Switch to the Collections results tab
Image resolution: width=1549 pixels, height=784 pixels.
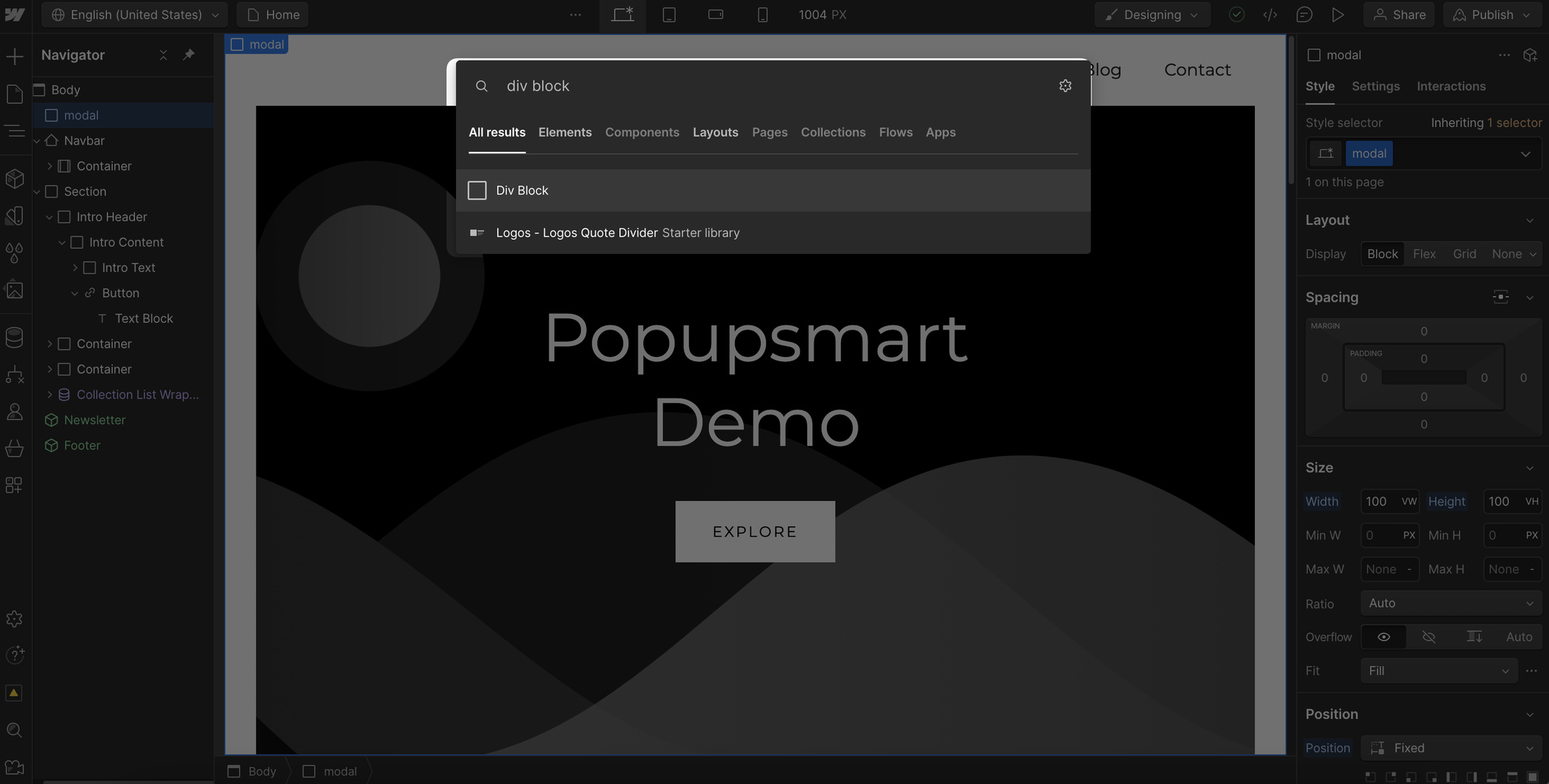tap(833, 132)
